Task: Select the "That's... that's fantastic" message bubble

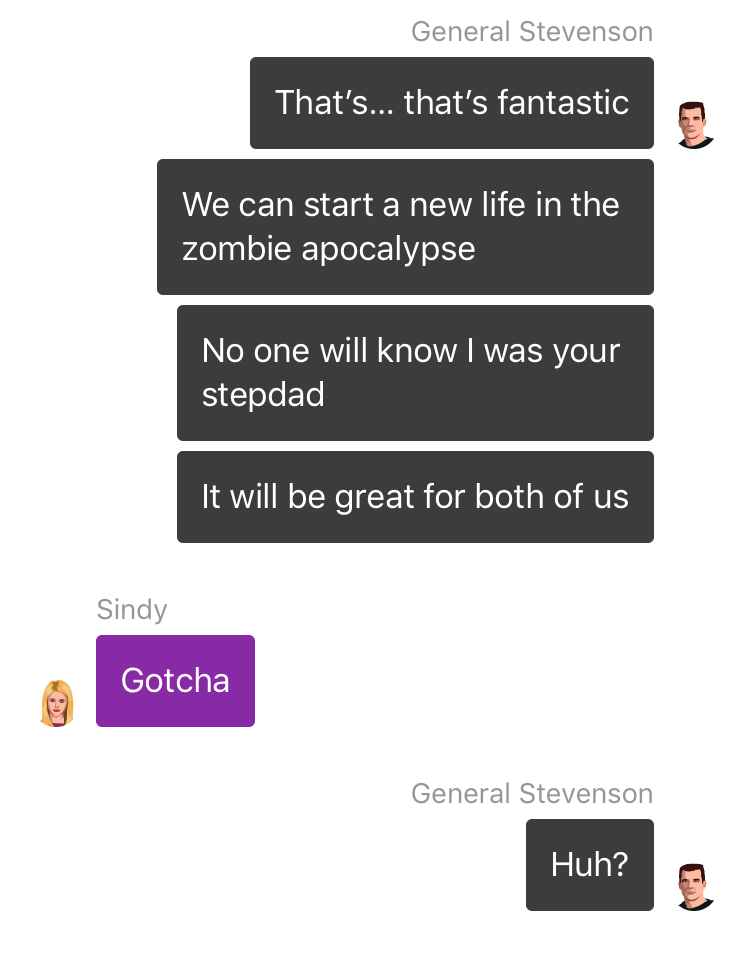Action: 451,103
